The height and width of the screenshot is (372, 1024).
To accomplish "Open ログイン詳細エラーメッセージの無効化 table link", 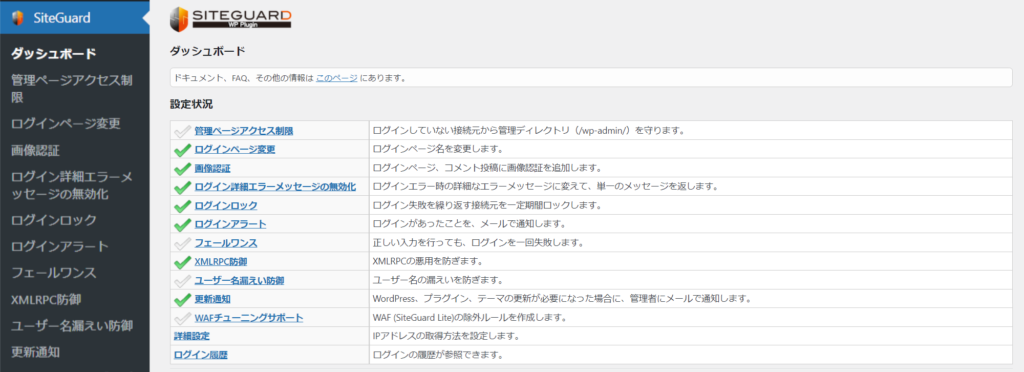I will point(275,187).
